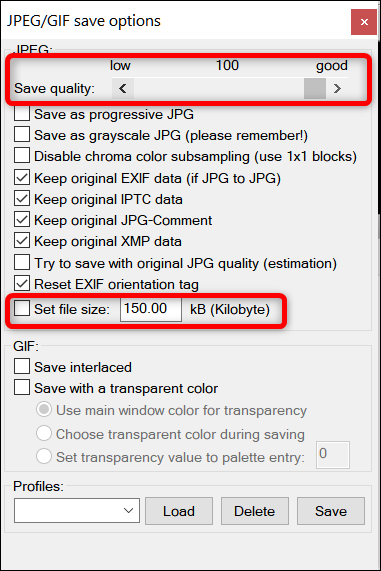Image resolution: width=381 pixels, height=571 pixels.
Task: Uncheck Keep original XMP data
Action: pyautogui.click(x=22, y=241)
